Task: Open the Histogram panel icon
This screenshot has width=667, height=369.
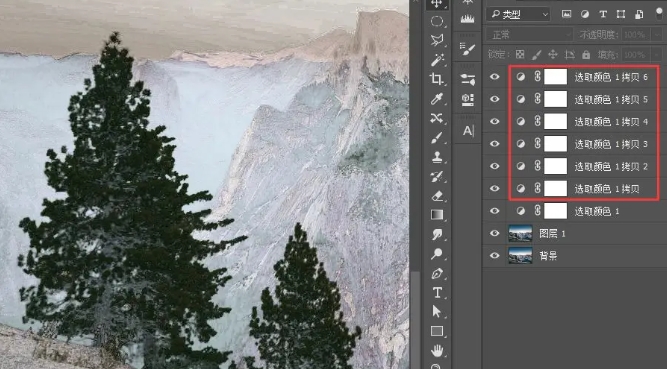Action: tap(467, 19)
